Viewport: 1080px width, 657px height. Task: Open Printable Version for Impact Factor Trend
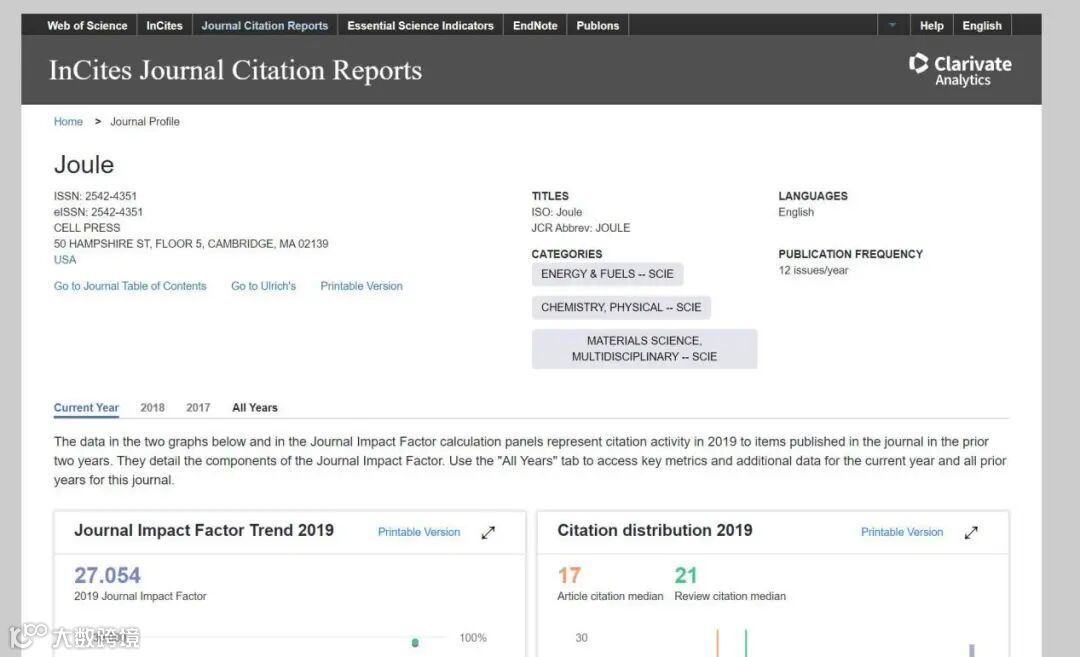pyautogui.click(x=419, y=532)
